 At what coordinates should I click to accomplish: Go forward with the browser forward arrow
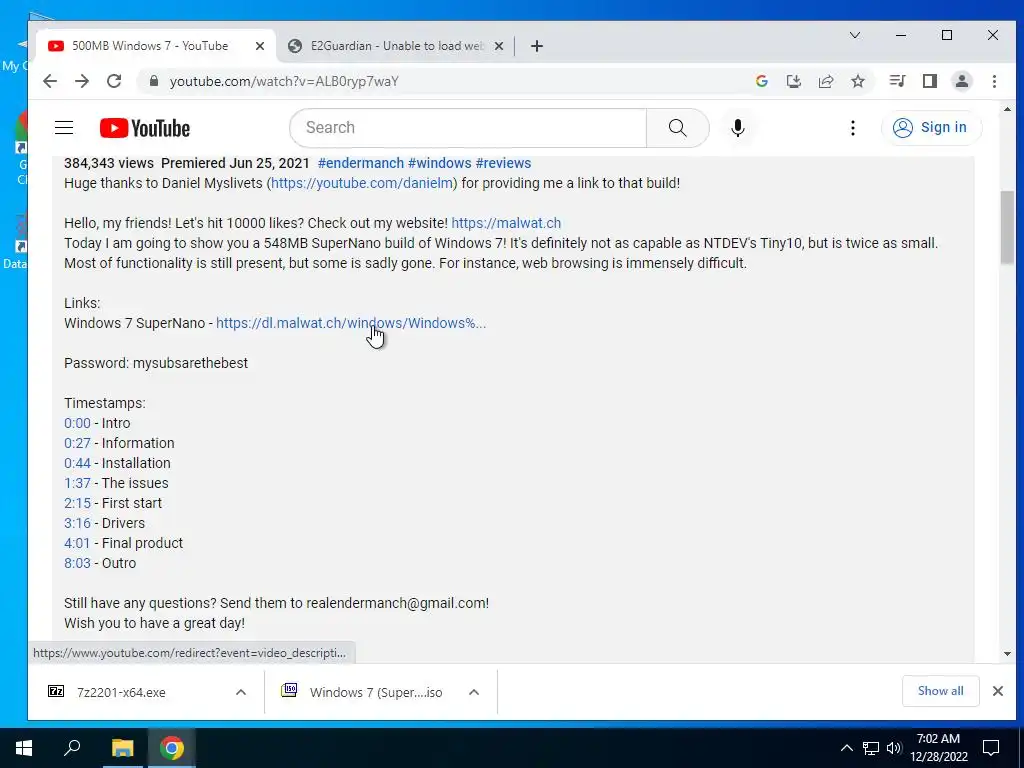(x=82, y=81)
